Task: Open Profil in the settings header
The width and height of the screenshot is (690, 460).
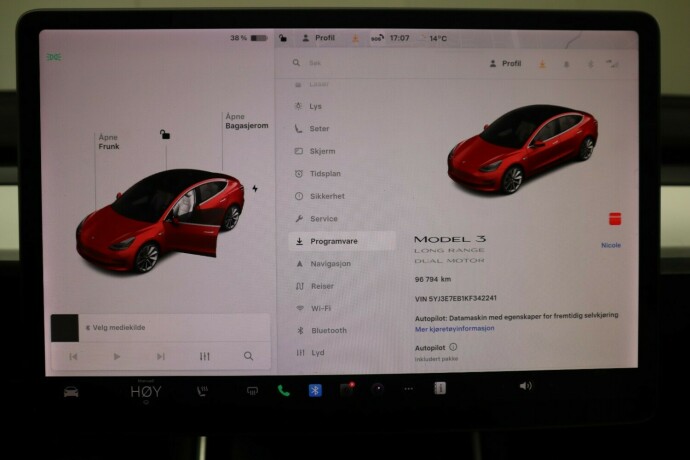Action: 505,64
